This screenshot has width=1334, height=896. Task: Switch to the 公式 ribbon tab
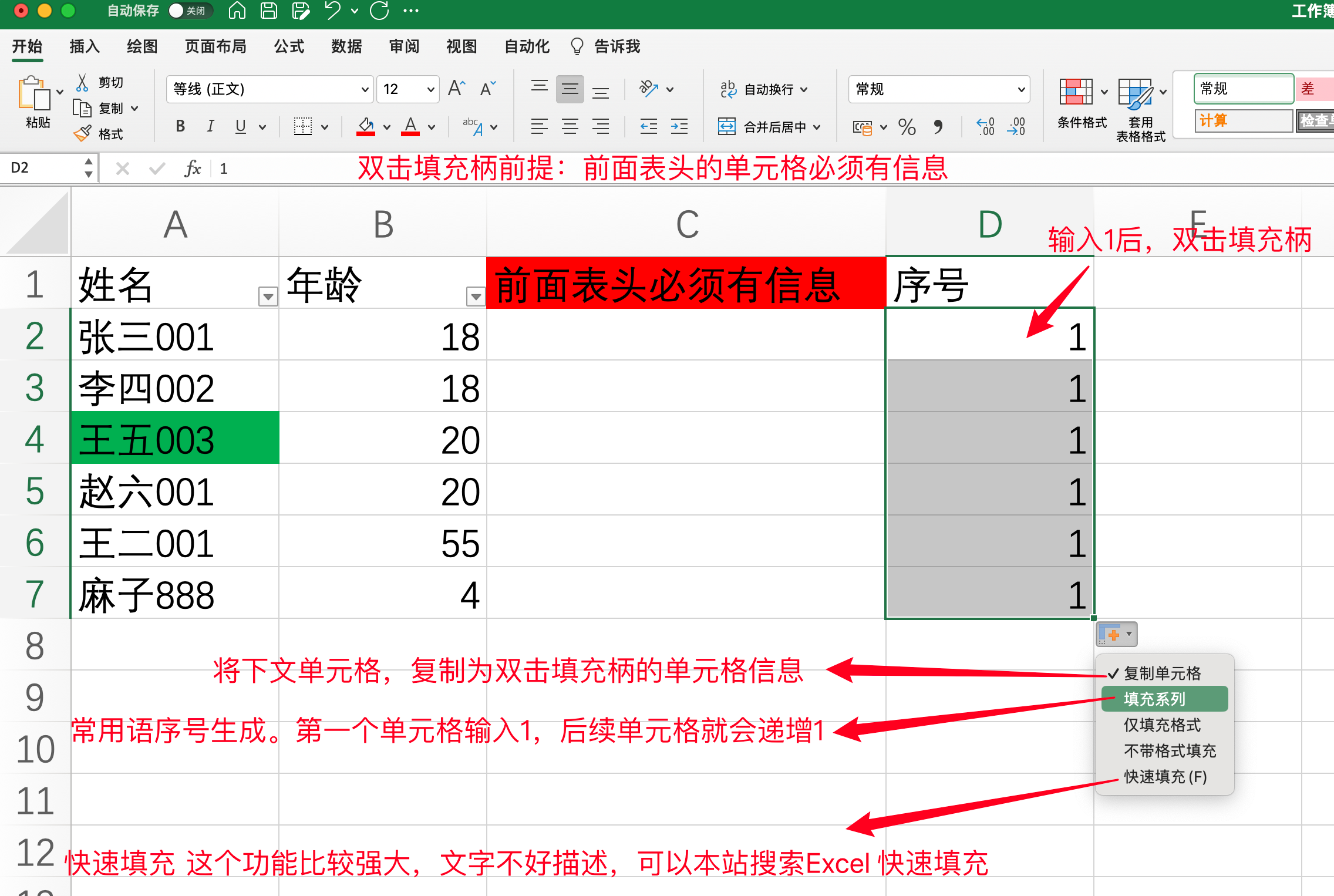tap(289, 46)
